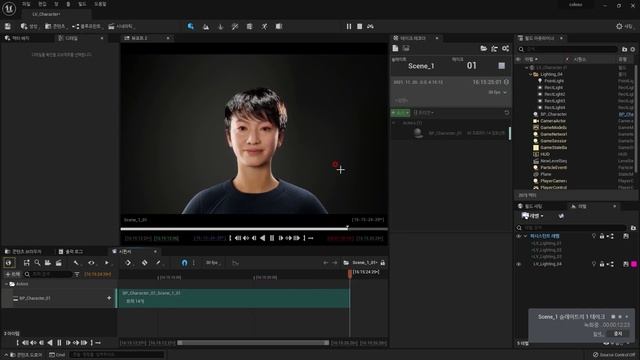640x360 pixels.
Task: Click Sequencer find in content browser icon
Action: click(37, 263)
